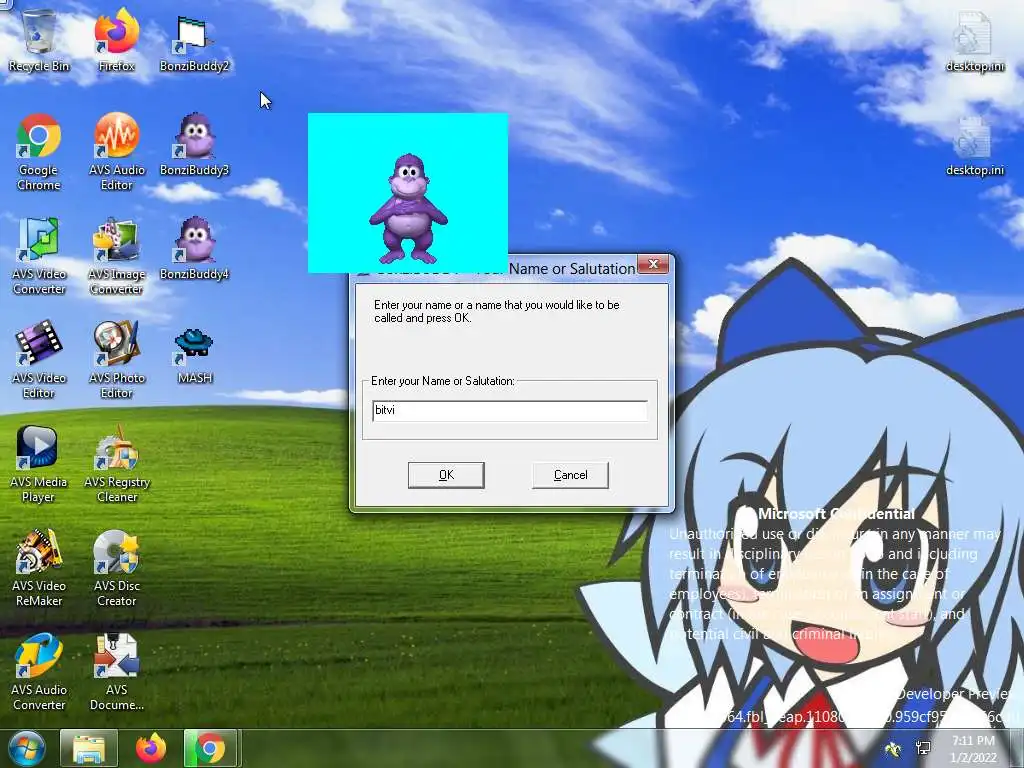Cancel the Name or Salutation dialog
1024x768 pixels.
[570, 475]
